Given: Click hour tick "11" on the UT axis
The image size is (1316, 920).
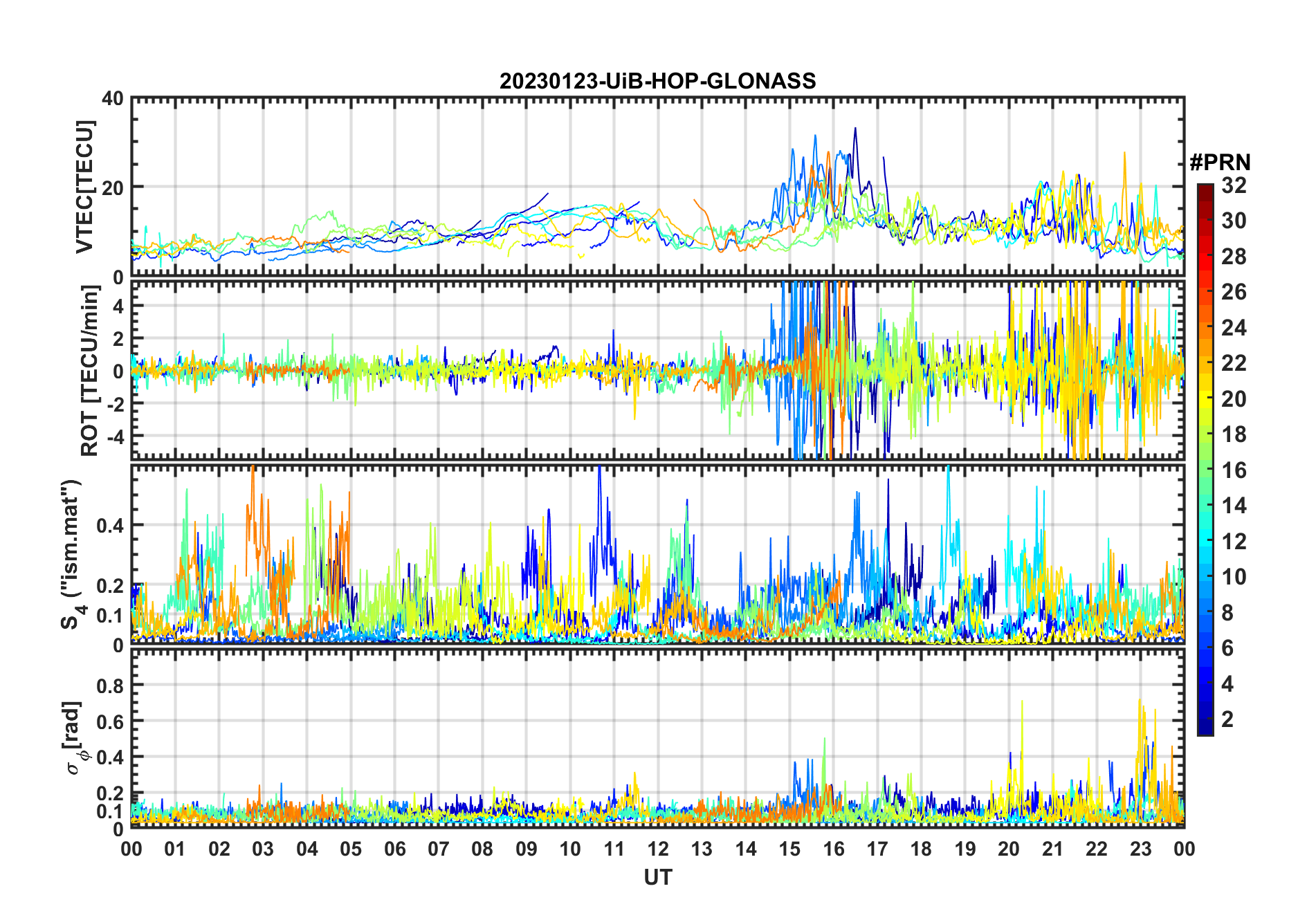Looking at the screenshot, I should click(614, 849).
